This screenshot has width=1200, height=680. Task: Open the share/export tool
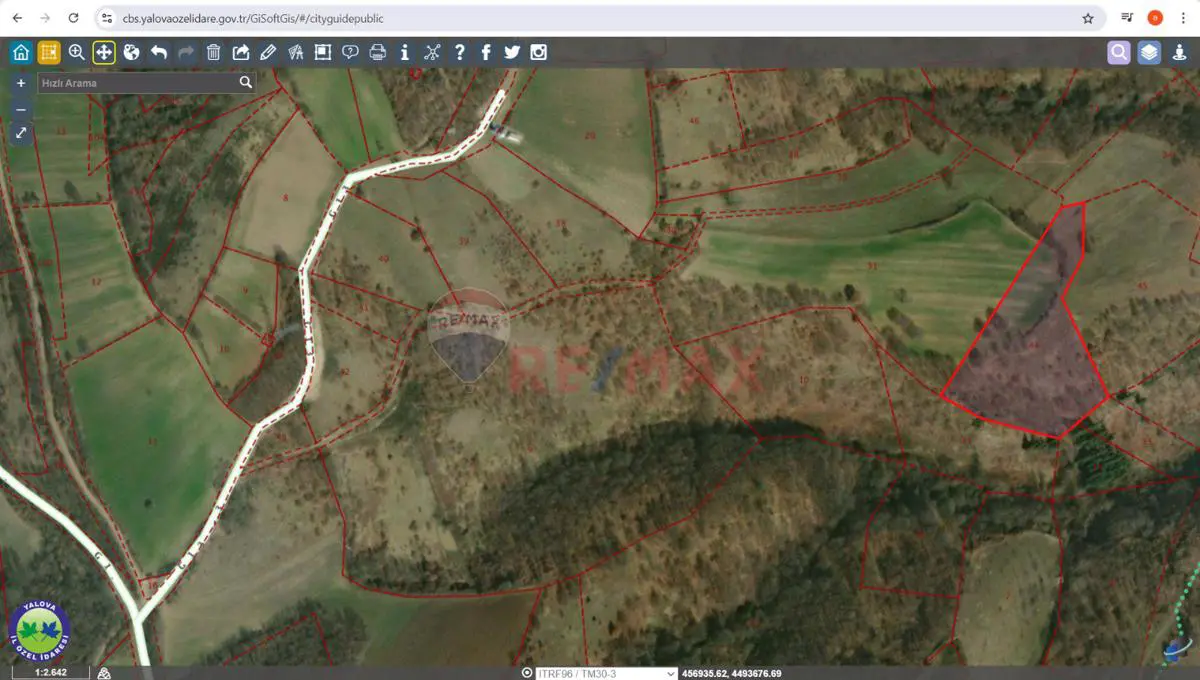241,52
